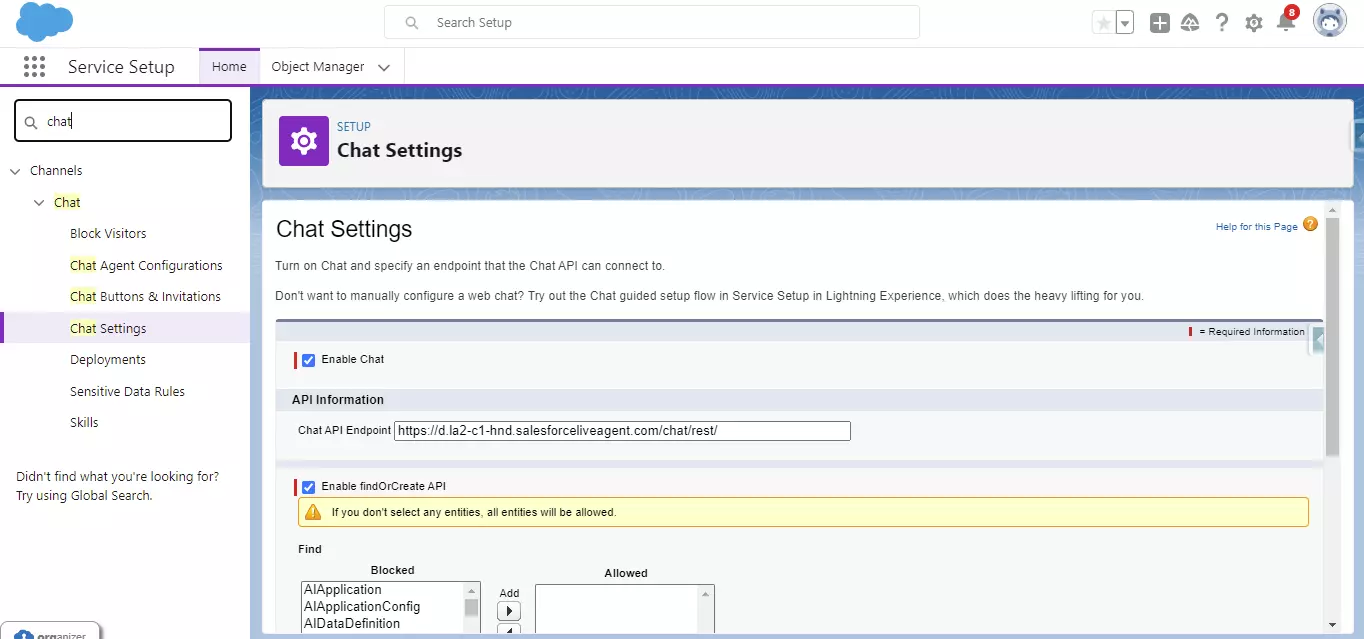Open the user avatar profile icon

click(x=1330, y=20)
